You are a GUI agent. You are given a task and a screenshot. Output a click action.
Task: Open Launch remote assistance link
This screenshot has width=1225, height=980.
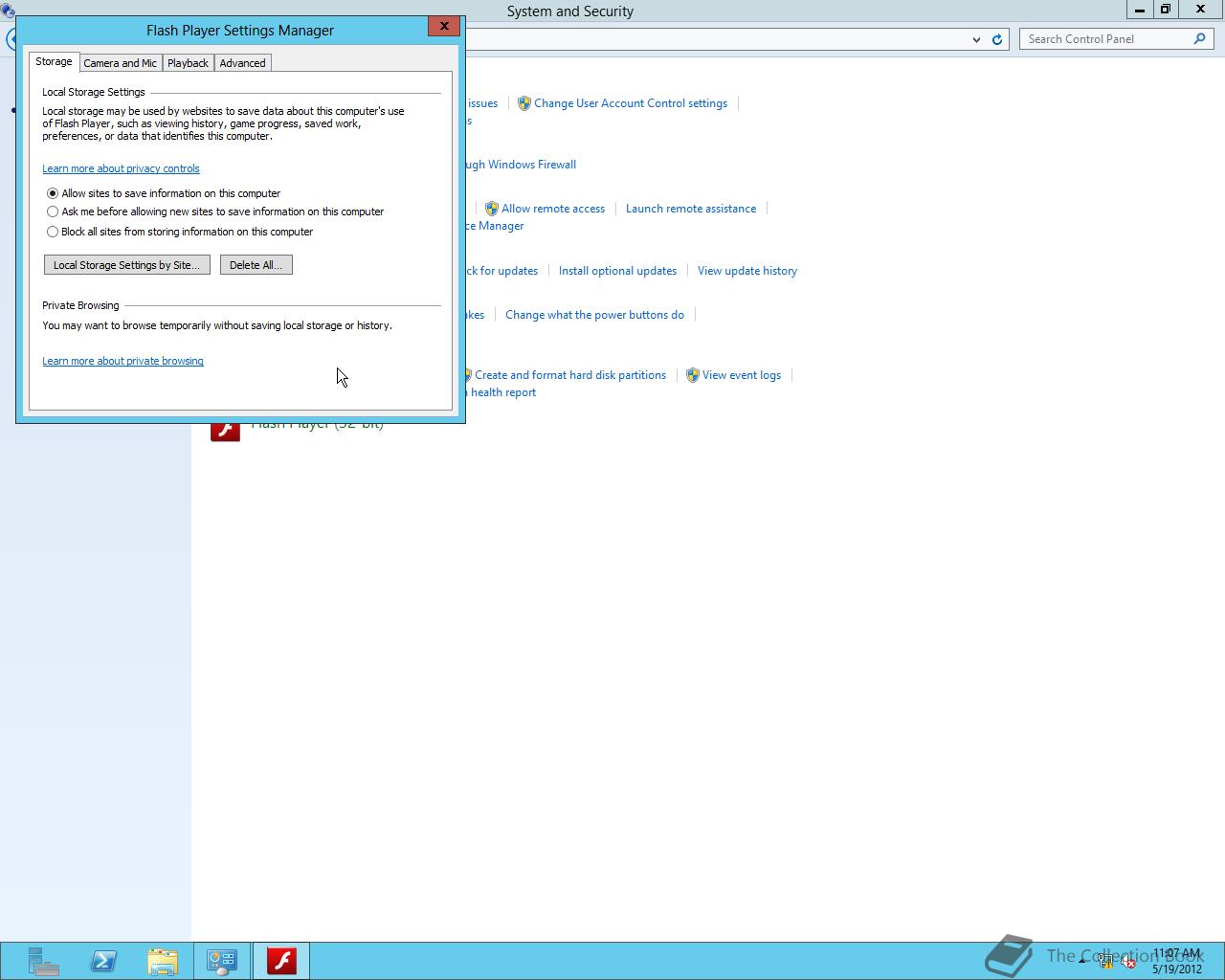pyautogui.click(x=691, y=209)
